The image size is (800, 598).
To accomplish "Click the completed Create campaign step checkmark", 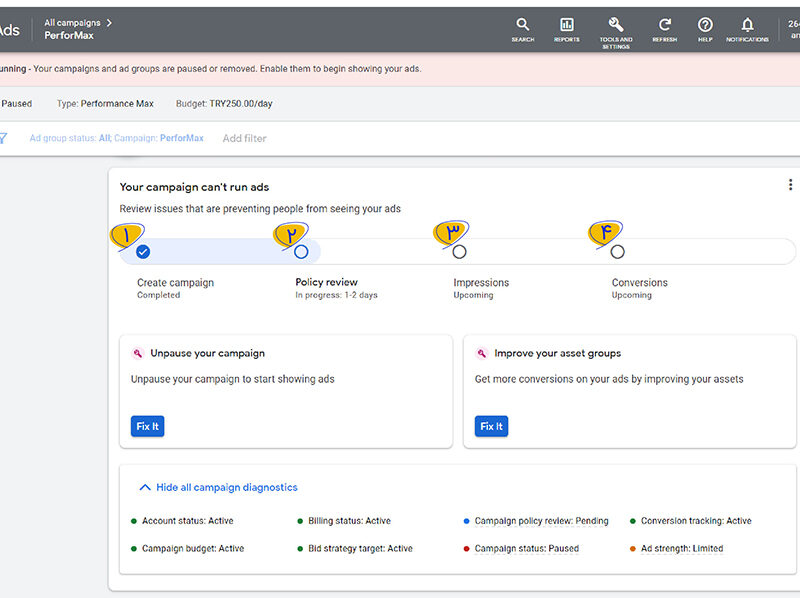I will point(143,252).
